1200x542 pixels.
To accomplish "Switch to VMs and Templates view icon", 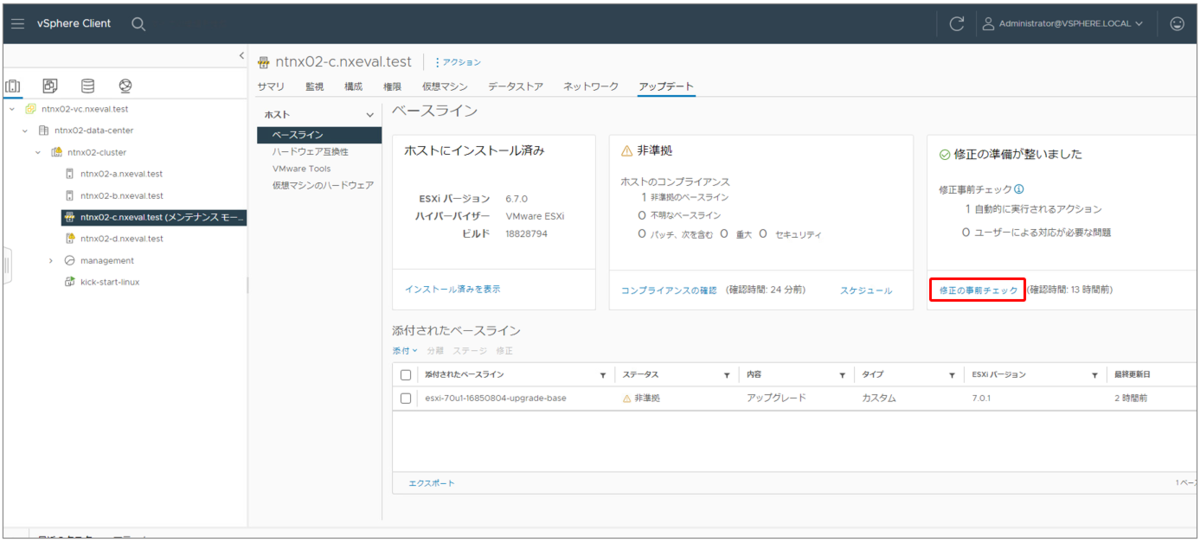I will 51,86.
